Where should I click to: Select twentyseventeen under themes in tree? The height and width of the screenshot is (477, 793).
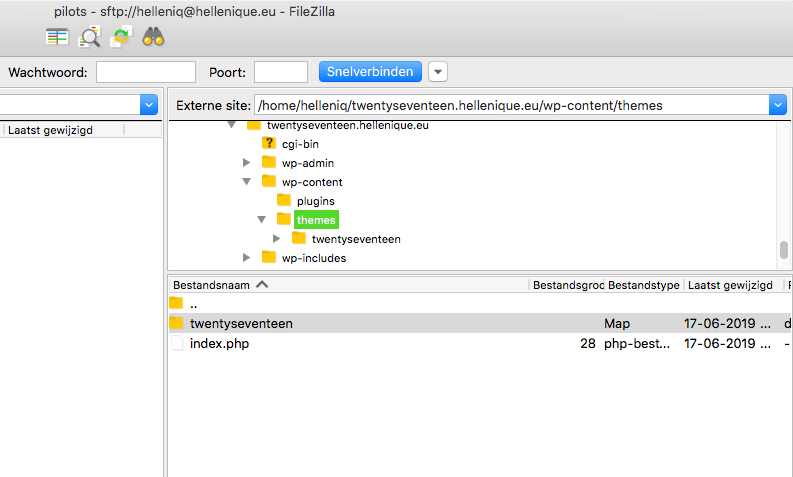[356, 239]
